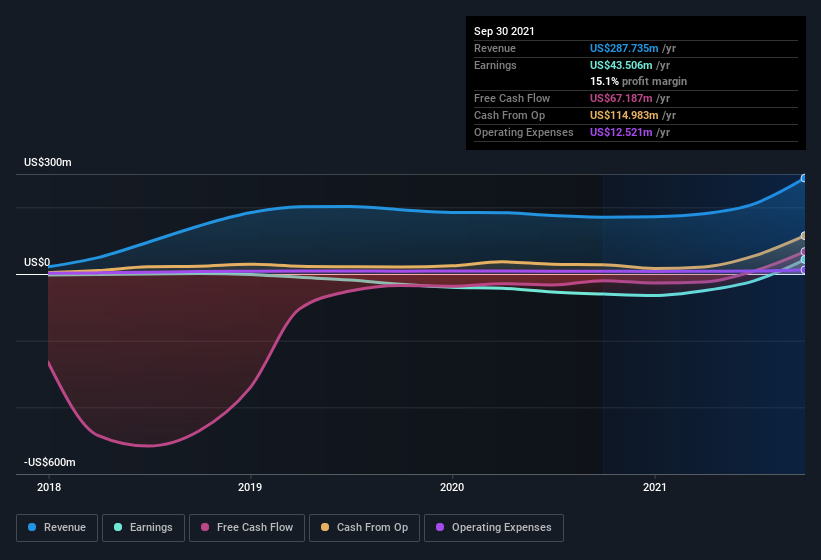Click the Earnings endpoint marker on the chart
821x560 pixels.
tap(804, 260)
